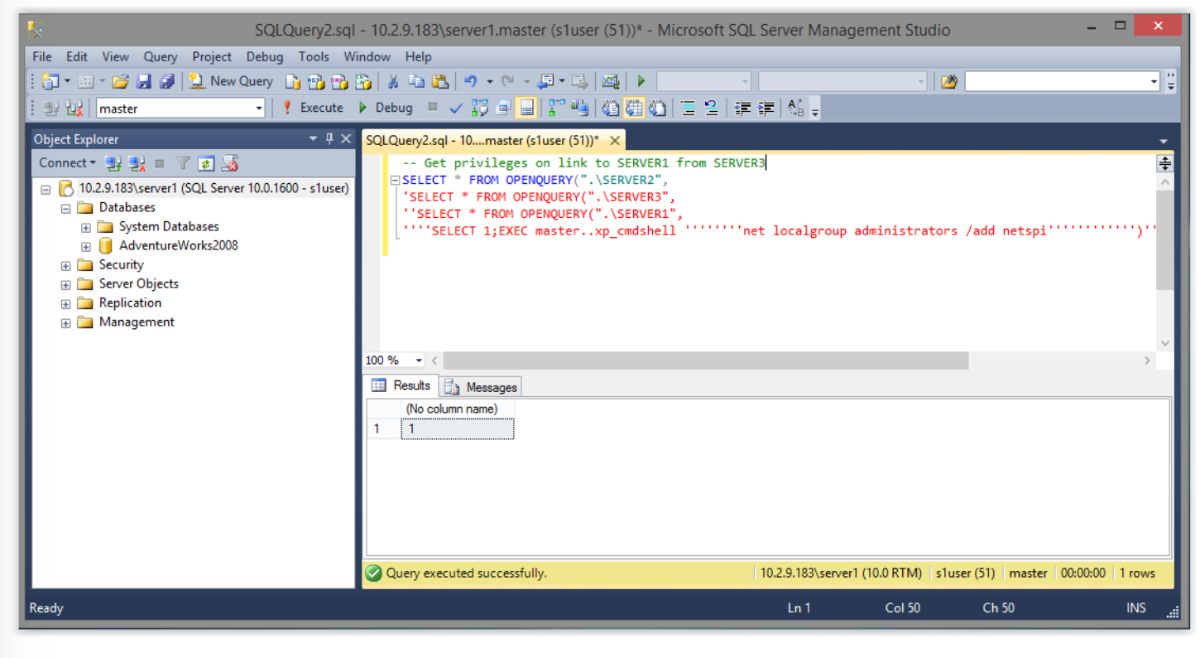Screen dimensions: 1200x658
Task: Click the Increase Indent icon
Action: click(x=766, y=107)
